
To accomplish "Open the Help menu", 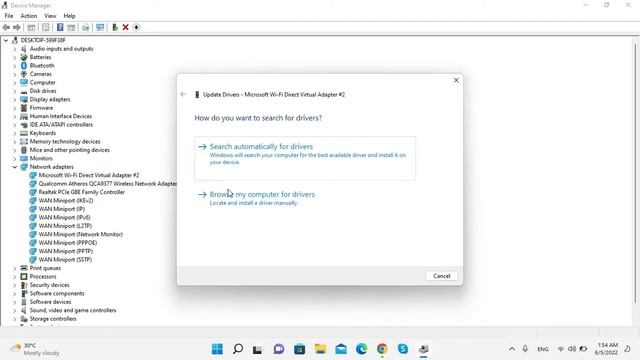I will (69, 16).
